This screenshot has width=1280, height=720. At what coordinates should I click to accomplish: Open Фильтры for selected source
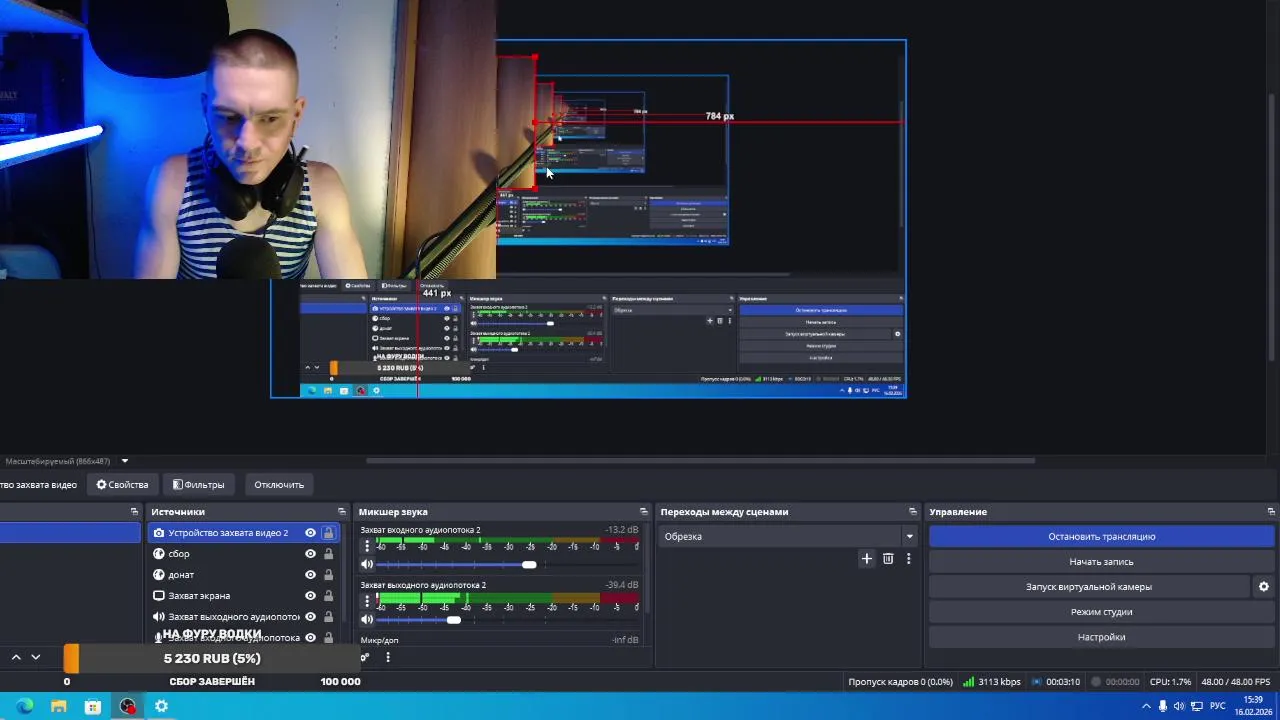[x=198, y=485]
